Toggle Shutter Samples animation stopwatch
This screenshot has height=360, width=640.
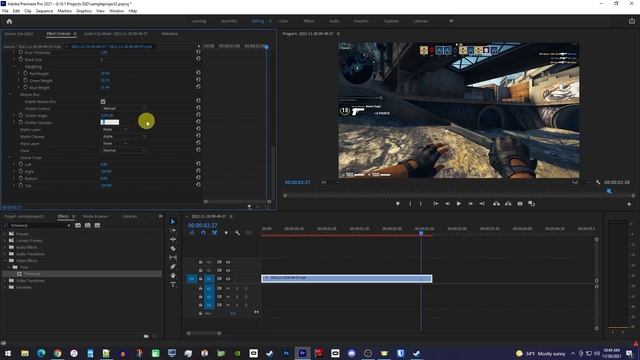point(21,122)
